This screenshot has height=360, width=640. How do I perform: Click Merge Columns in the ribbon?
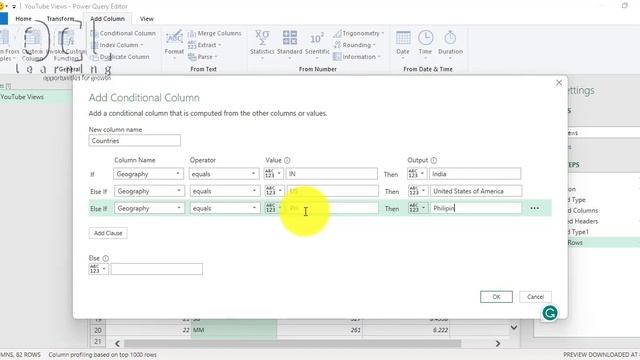pos(215,33)
